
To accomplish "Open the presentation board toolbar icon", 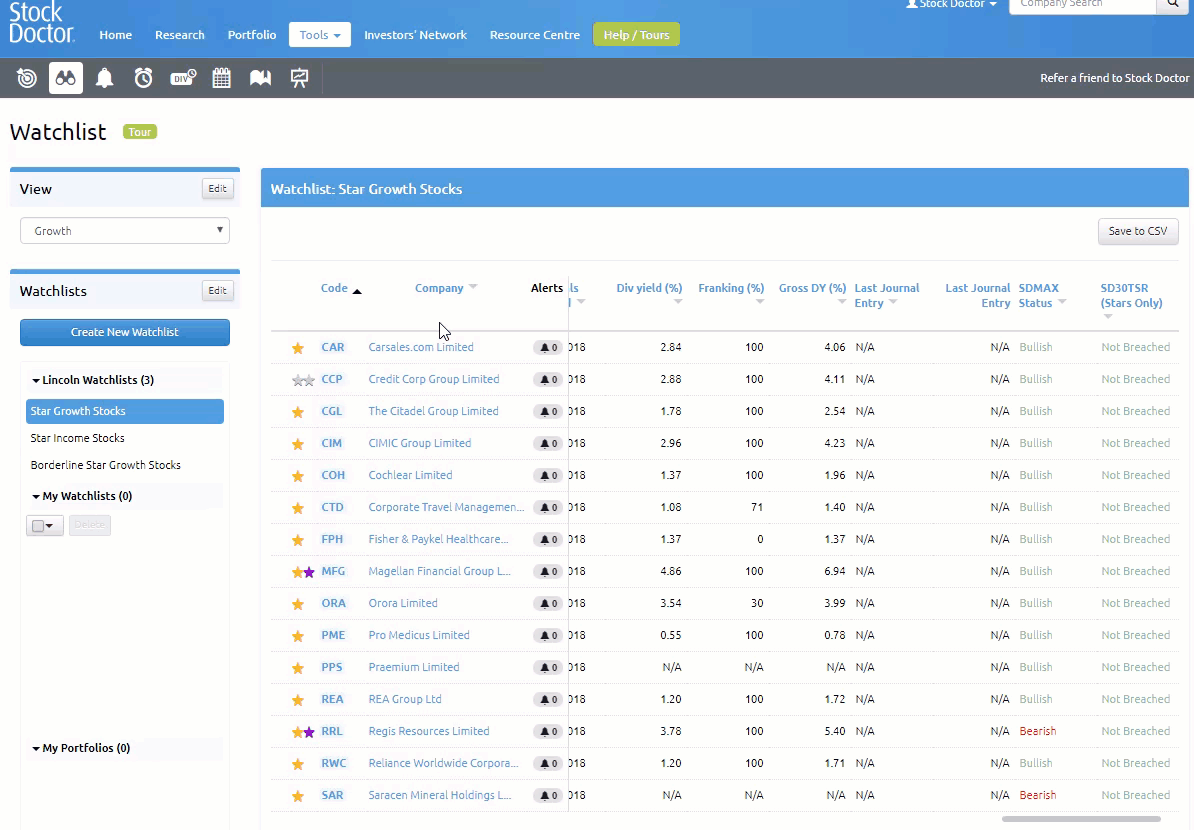I will tap(299, 78).
